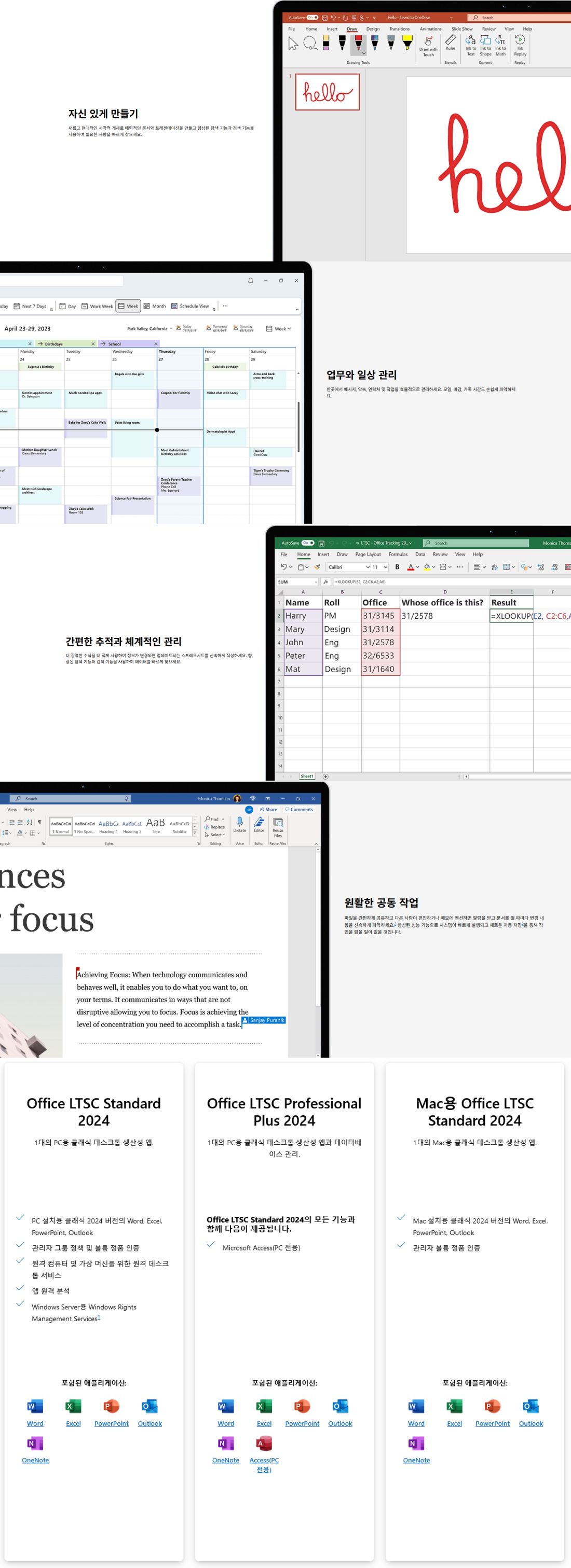The height and width of the screenshot is (1568, 571).
Task: Click the Access icon in the Professional Plus card
Action: 264,1443
